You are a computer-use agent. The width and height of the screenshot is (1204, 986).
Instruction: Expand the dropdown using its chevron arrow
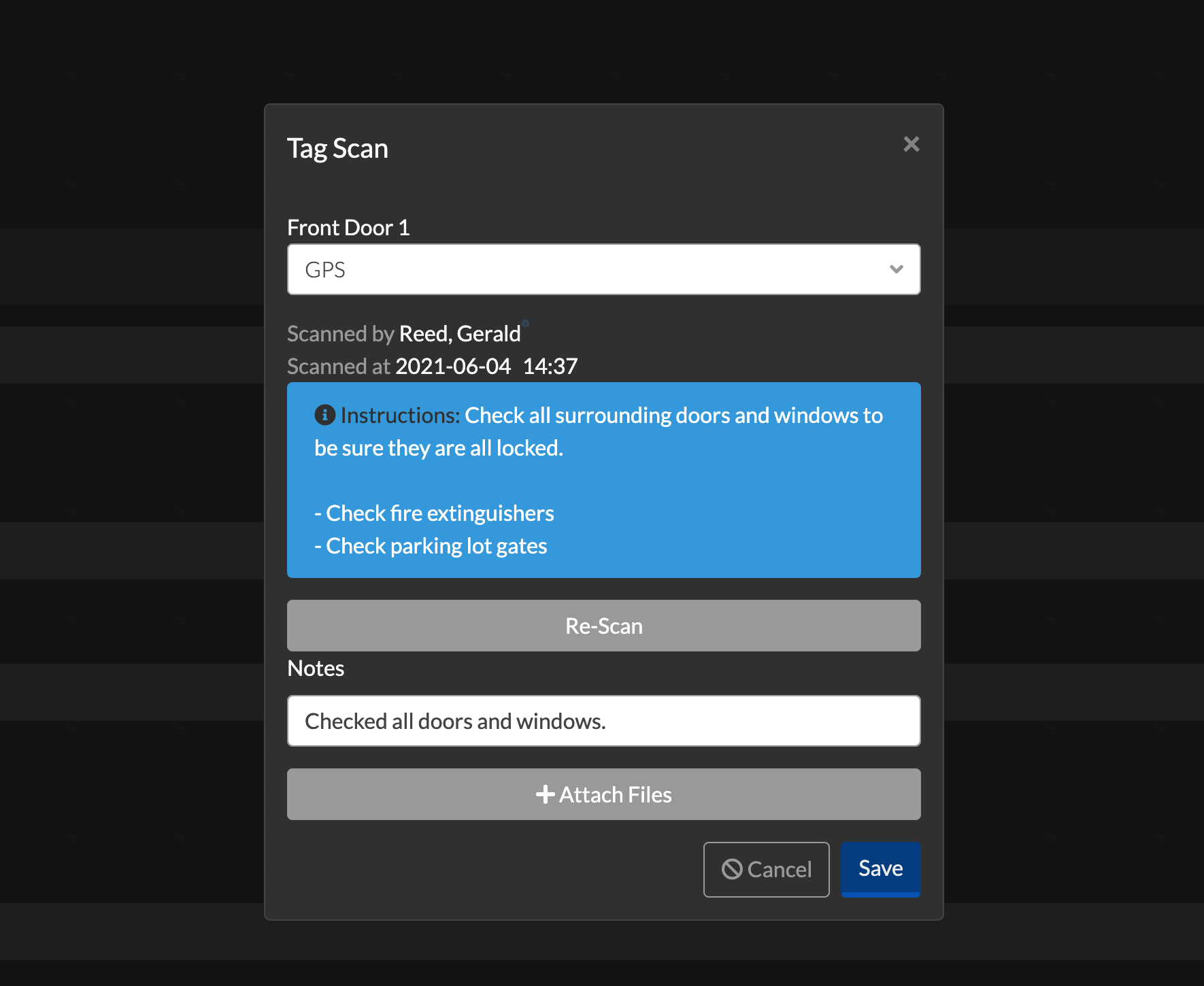tap(896, 269)
